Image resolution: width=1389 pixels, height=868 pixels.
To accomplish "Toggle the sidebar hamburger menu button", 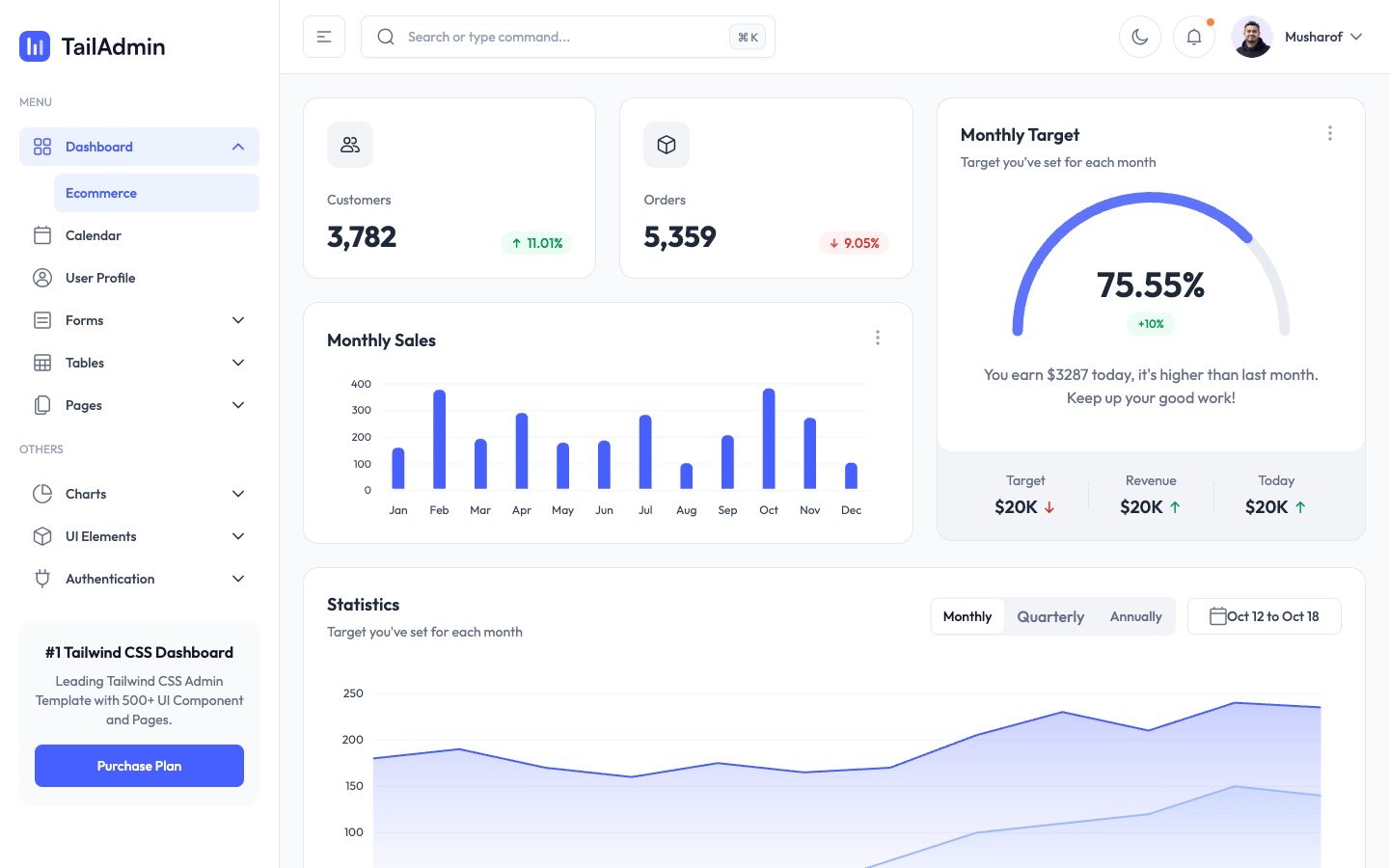I will [x=324, y=37].
